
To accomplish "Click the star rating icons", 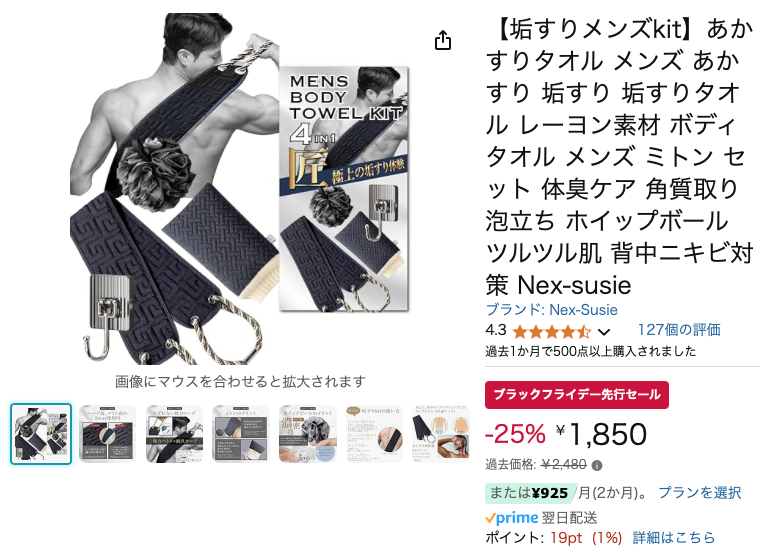I will point(552,331).
